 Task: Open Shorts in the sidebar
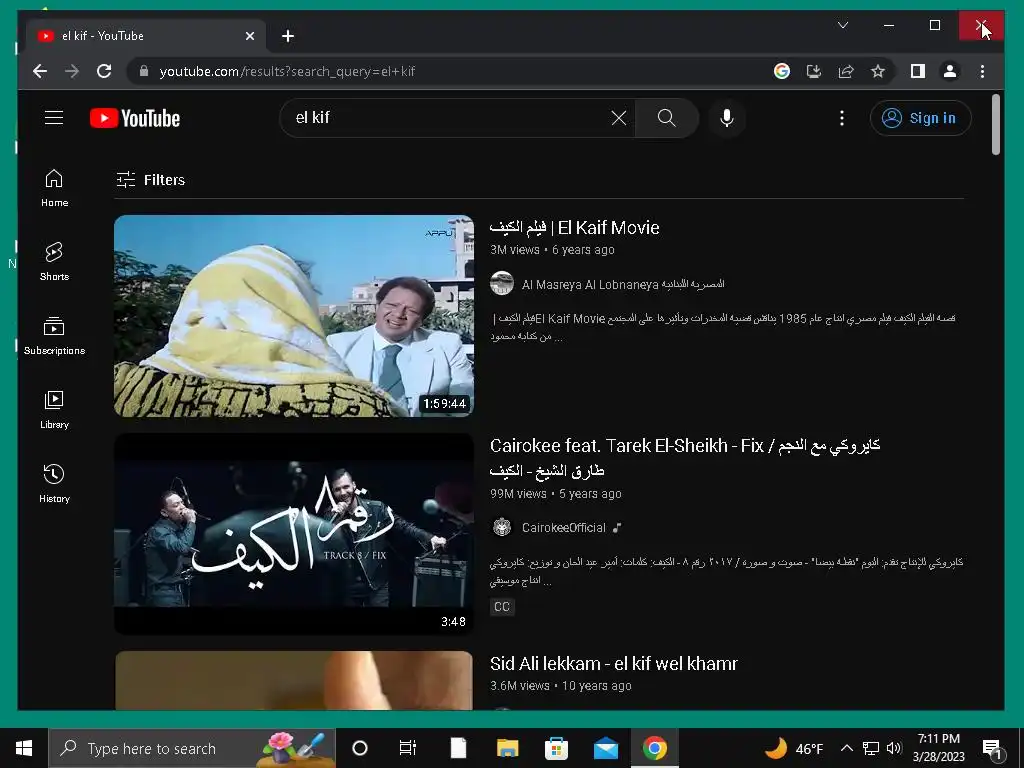(54, 262)
